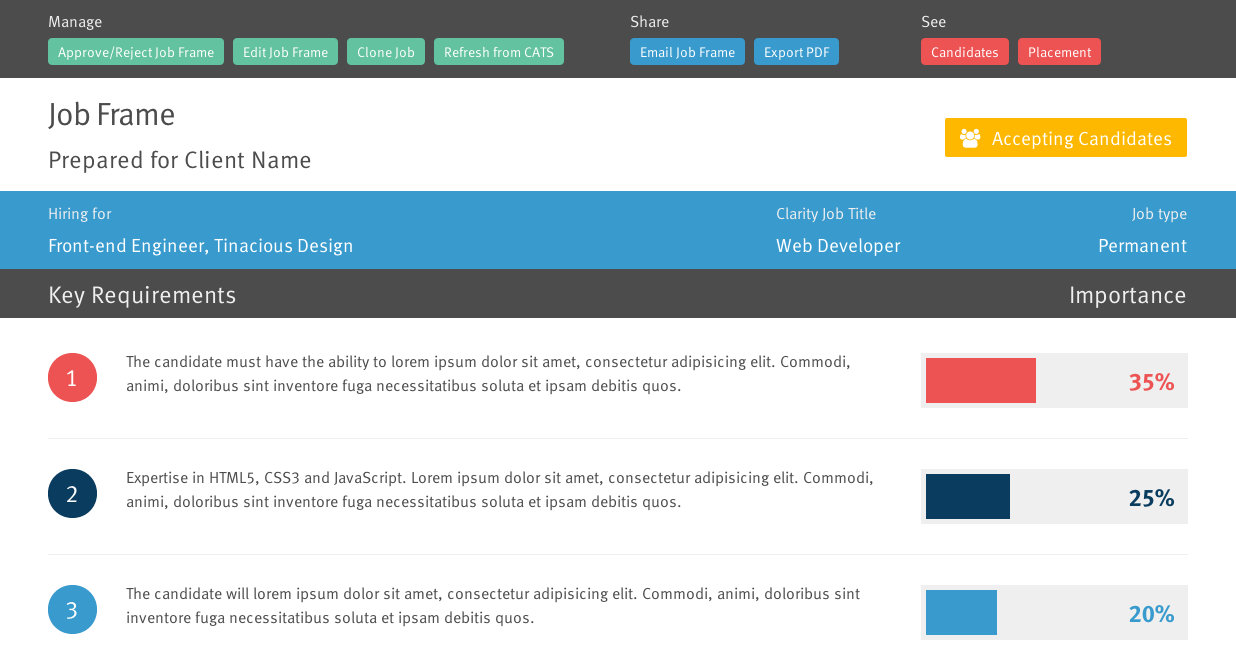Click the requirement text starting 'Expertise in HTML5'
This screenshot has height=659, width=1236.
(500, 490)
